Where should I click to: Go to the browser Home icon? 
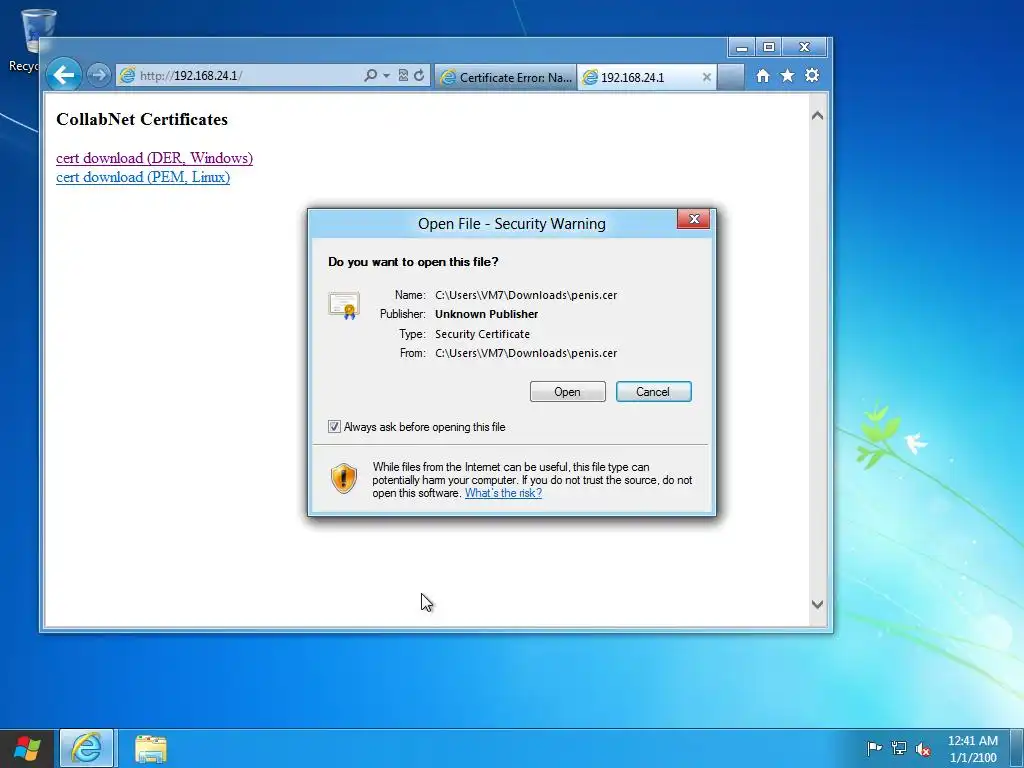763,76
